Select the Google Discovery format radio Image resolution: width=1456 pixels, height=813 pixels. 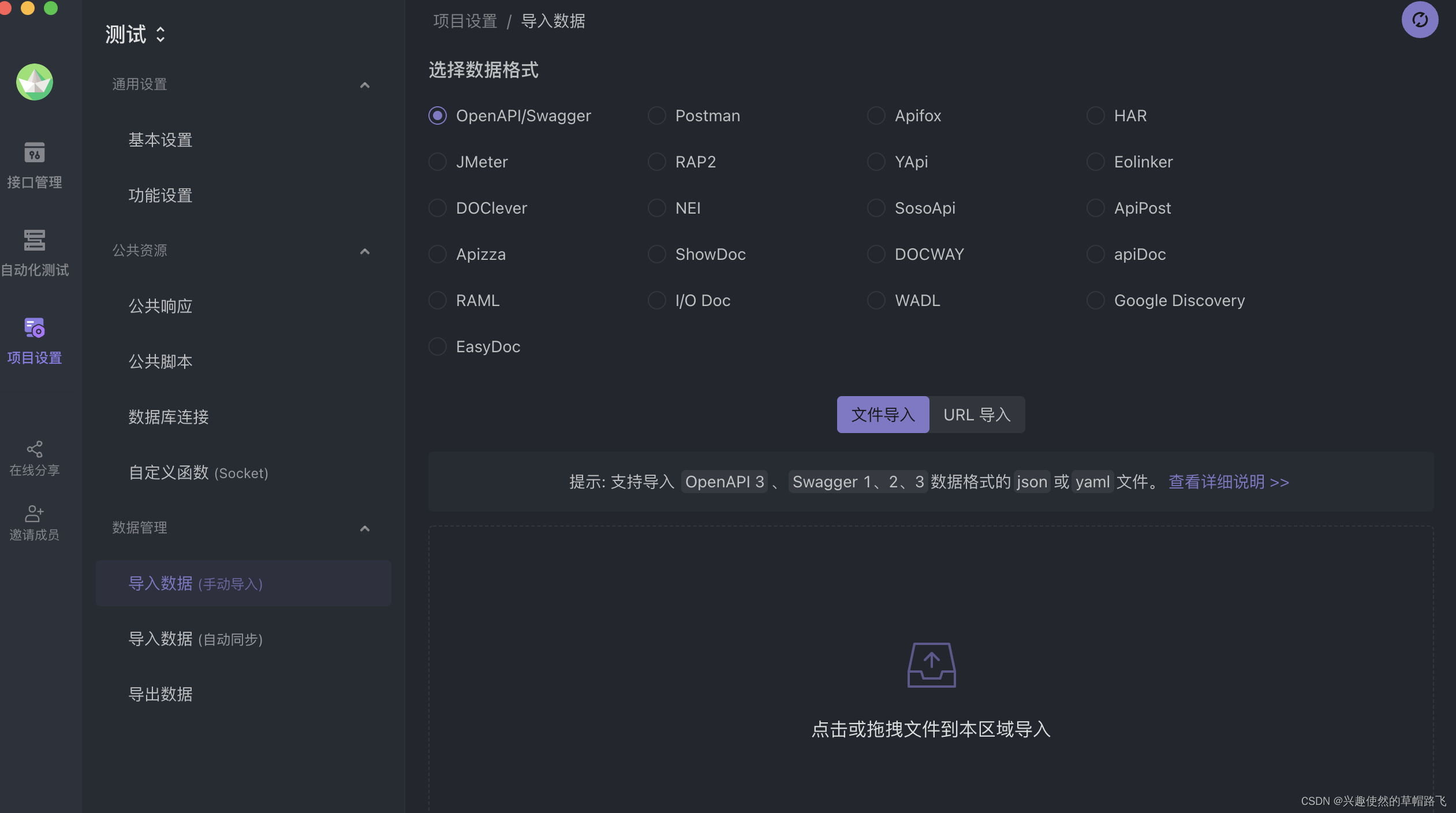click(x=1096, y=300)
